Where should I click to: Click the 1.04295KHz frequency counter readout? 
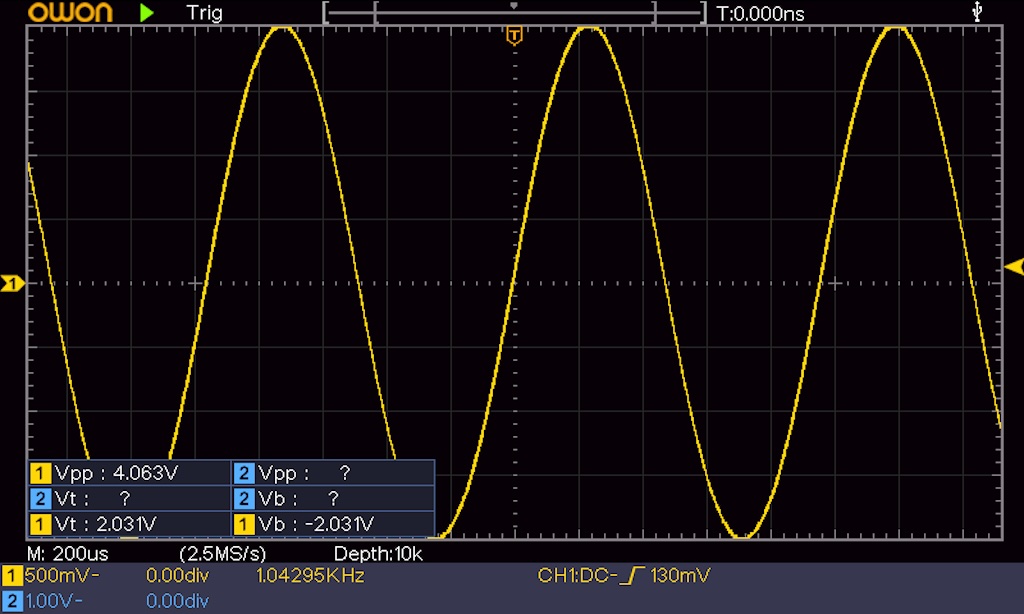pos(310,576)
